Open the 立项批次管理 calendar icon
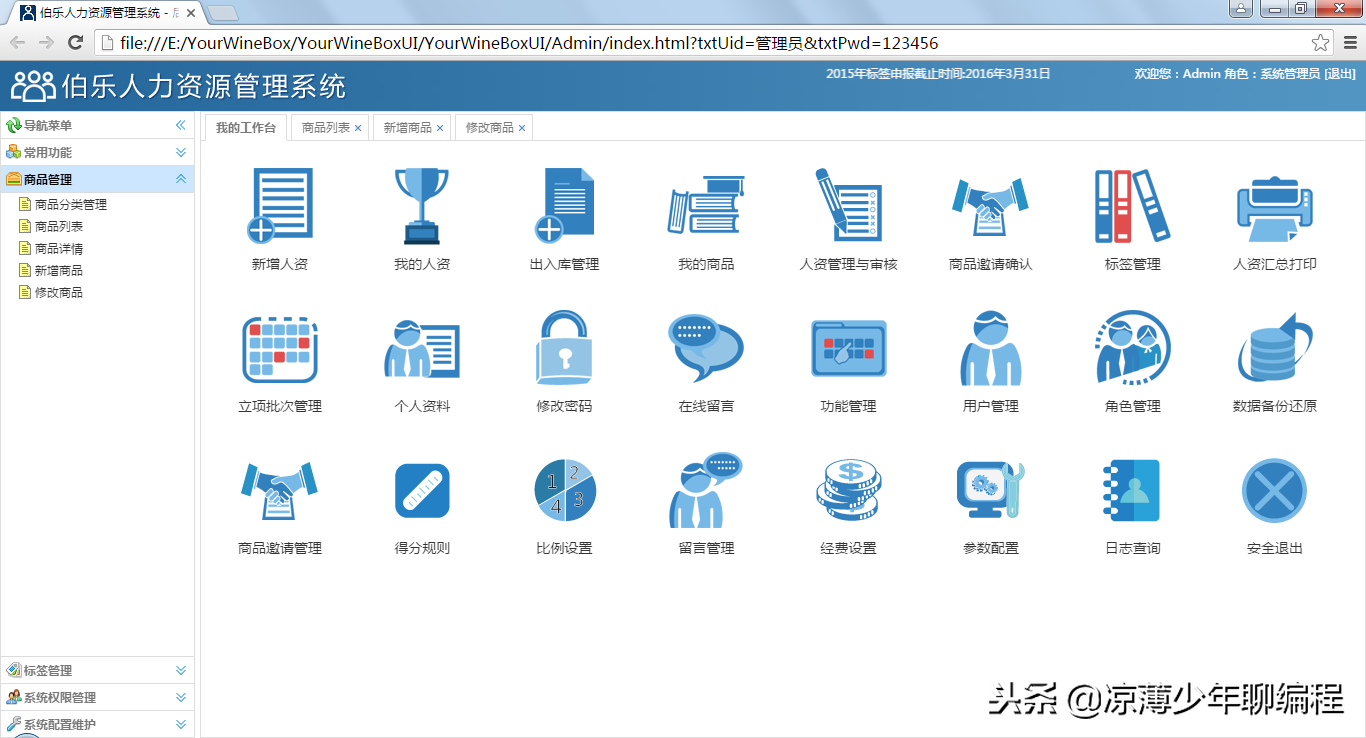1366x738 pixels. (280, 348)
